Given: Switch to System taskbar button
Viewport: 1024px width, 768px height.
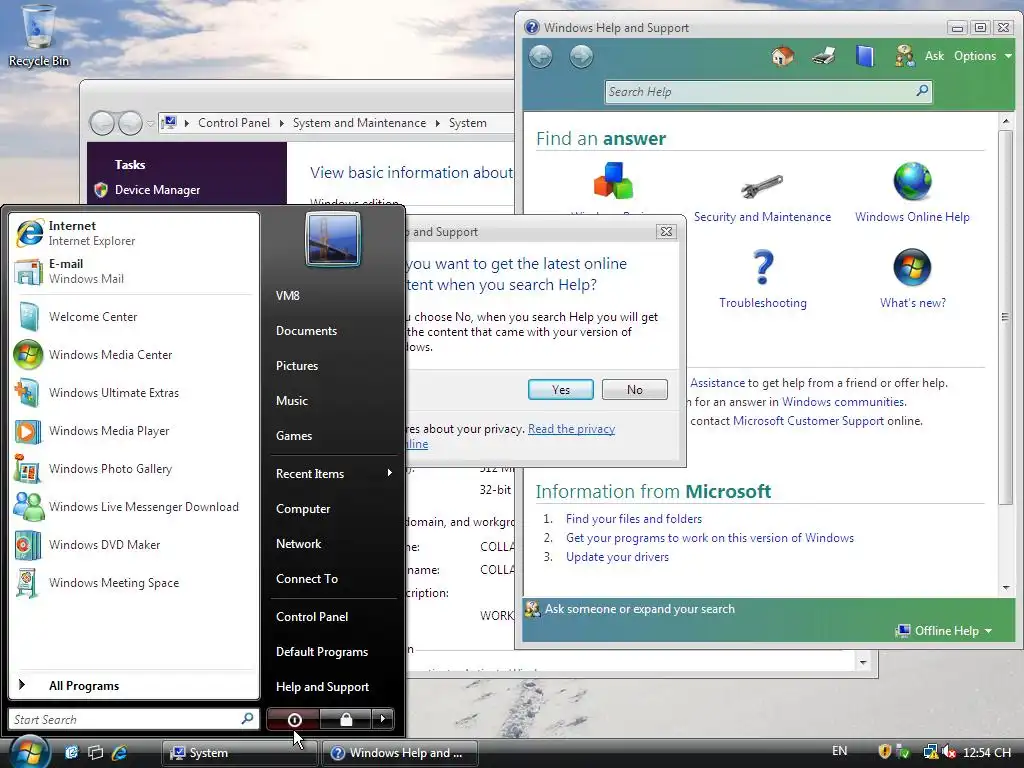Looking at the screenshot, I should pyautogui.click(x=239, y=753).
